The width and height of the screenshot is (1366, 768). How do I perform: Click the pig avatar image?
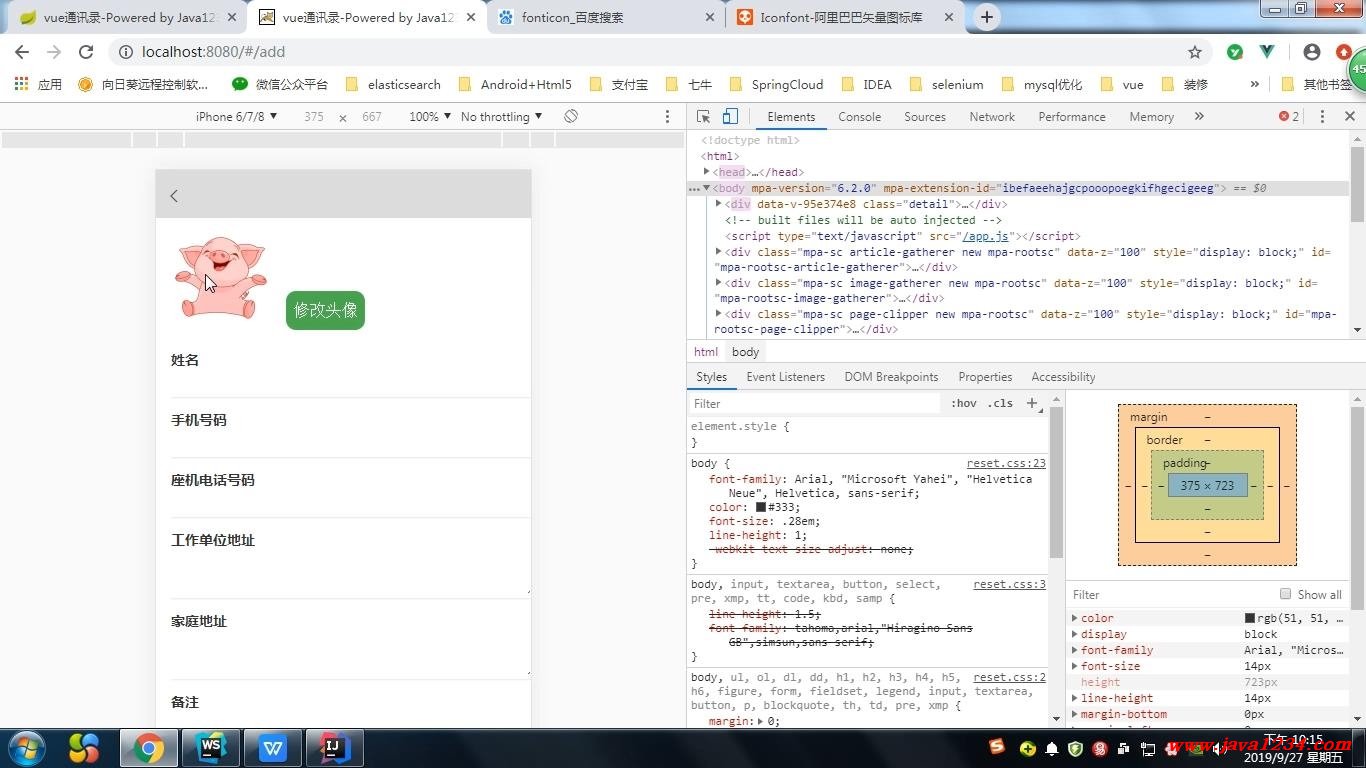coord(220,277)
